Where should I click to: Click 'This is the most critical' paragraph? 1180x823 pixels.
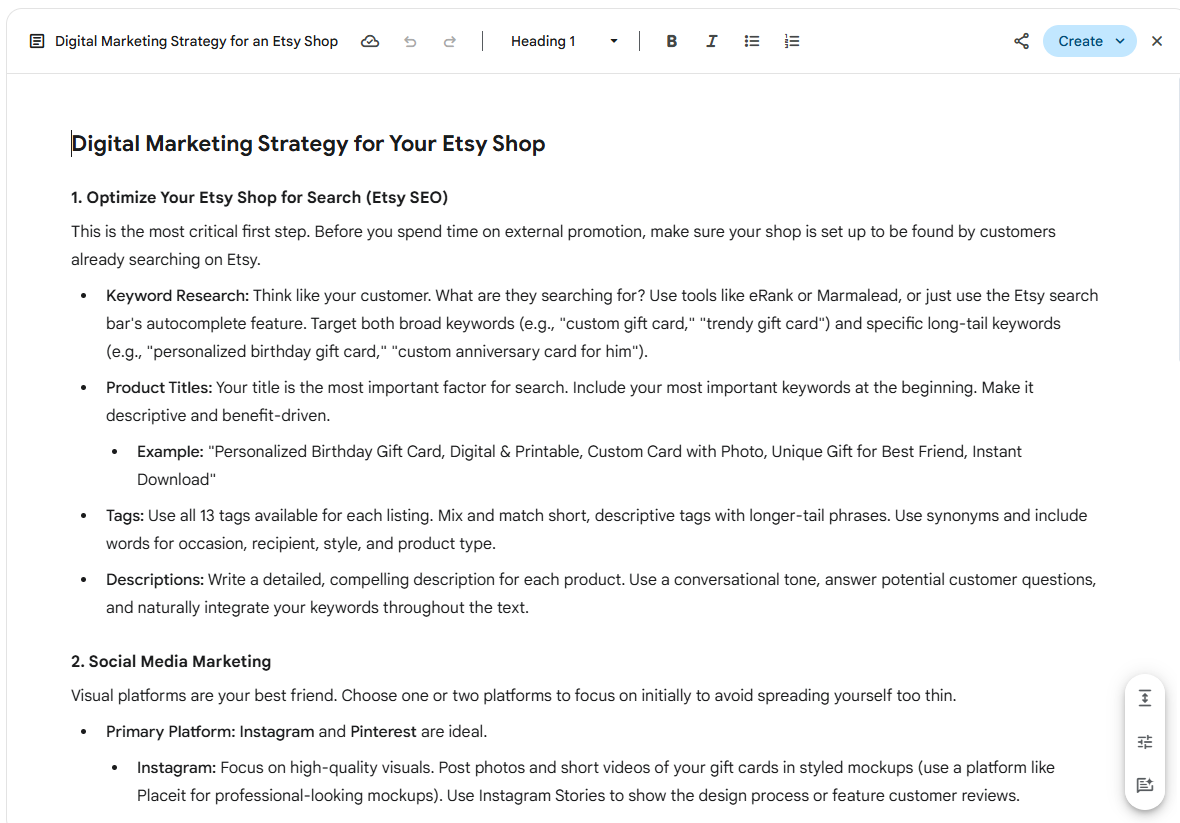[564, 245]
